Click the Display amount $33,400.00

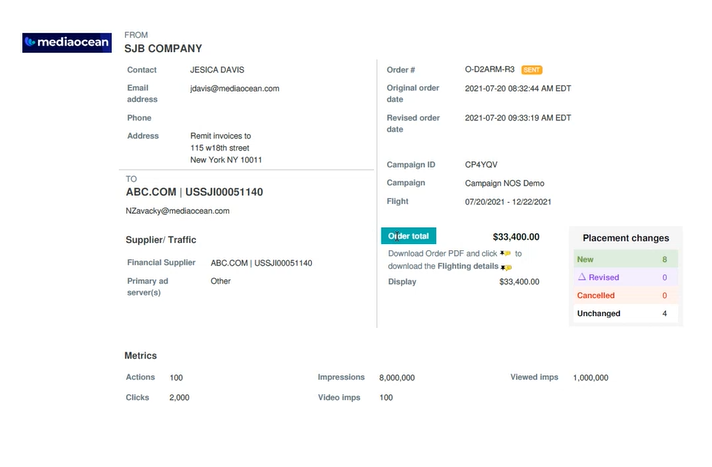point(519,282)
